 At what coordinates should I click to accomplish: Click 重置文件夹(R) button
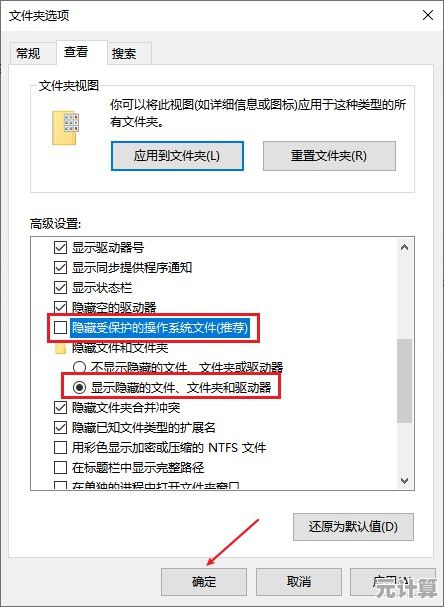coord(329,156)
